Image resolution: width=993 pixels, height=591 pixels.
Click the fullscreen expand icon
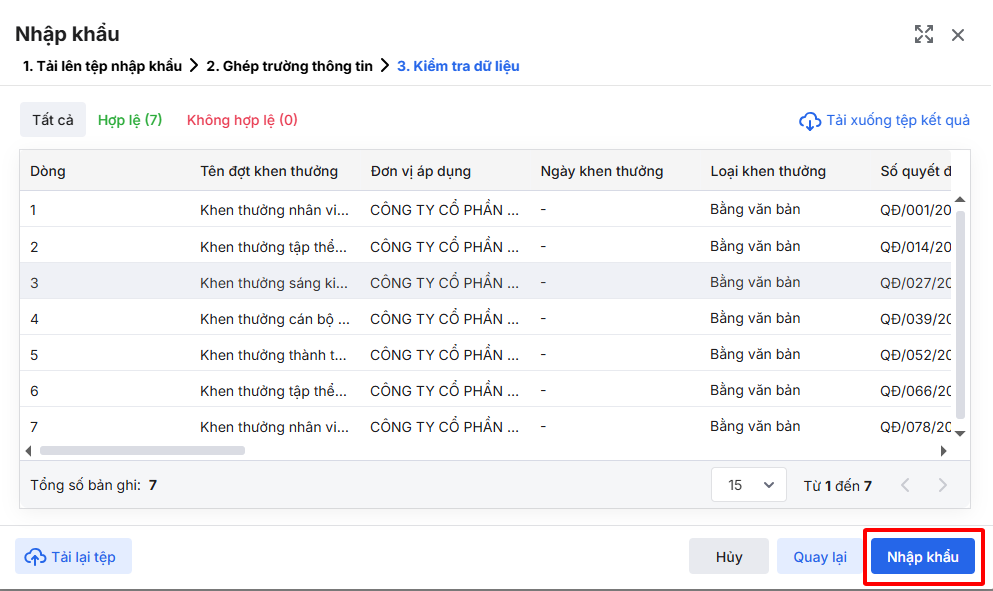point(924,35)
